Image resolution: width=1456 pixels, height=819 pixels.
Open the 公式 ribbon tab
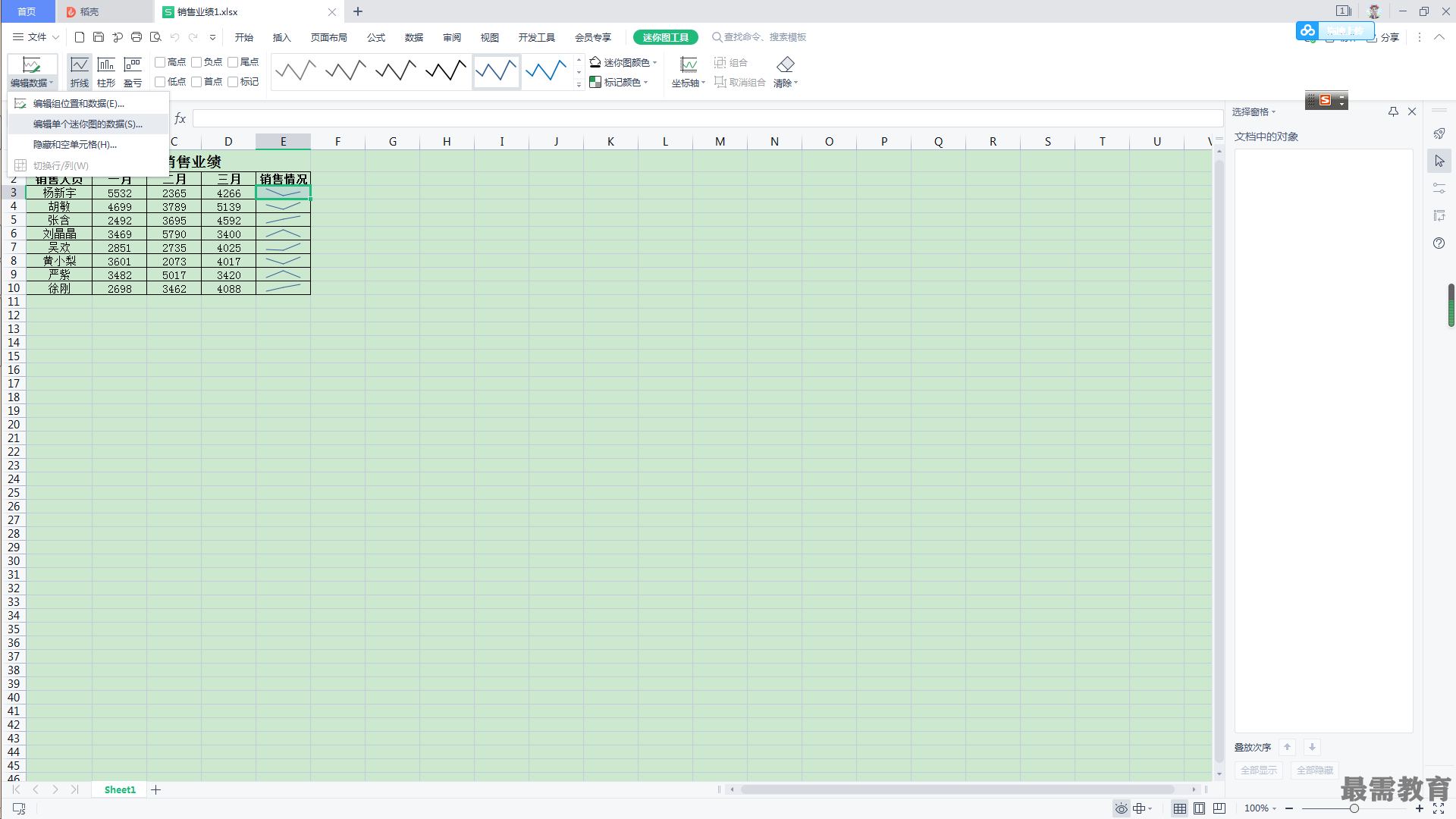tap(376, 37)
